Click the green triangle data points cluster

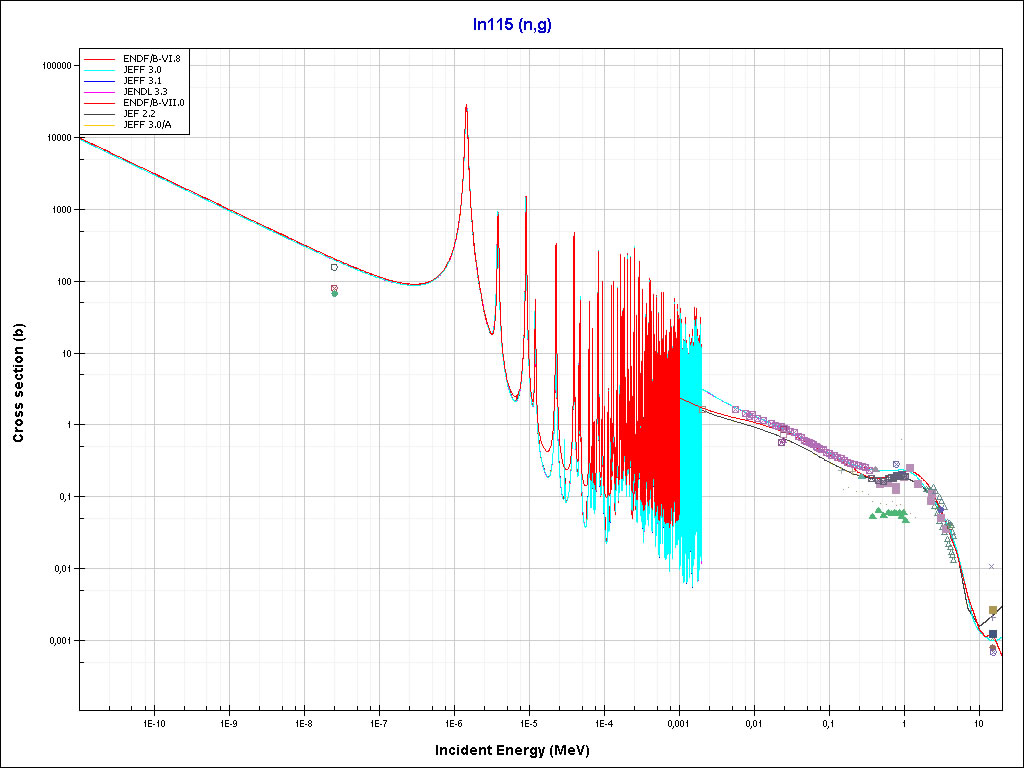(x=890, y=514)
